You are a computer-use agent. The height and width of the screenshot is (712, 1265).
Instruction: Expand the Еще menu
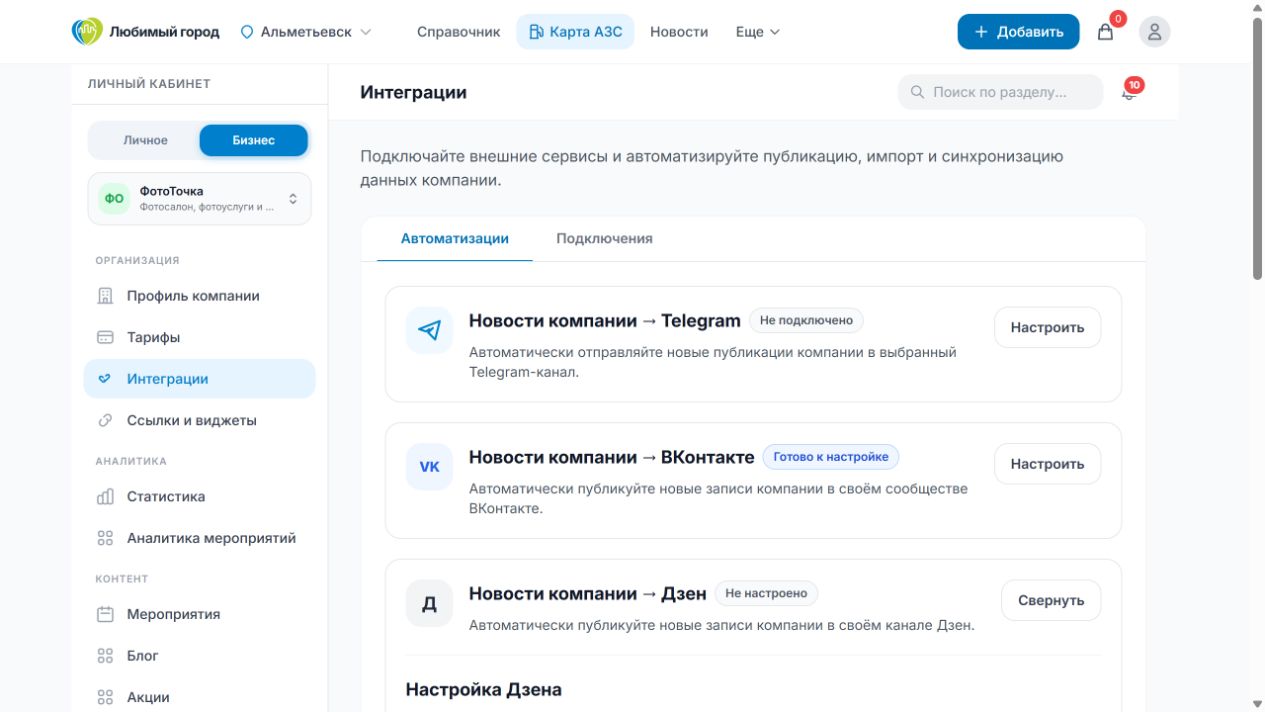tap(758, 32)
